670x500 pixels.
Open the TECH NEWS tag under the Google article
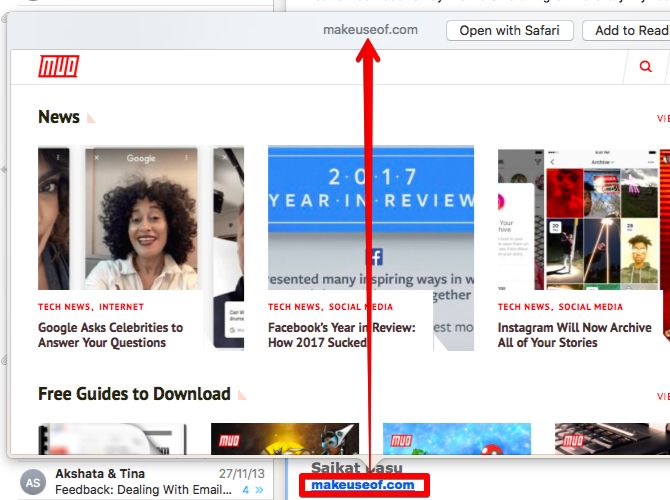point(64,307)
